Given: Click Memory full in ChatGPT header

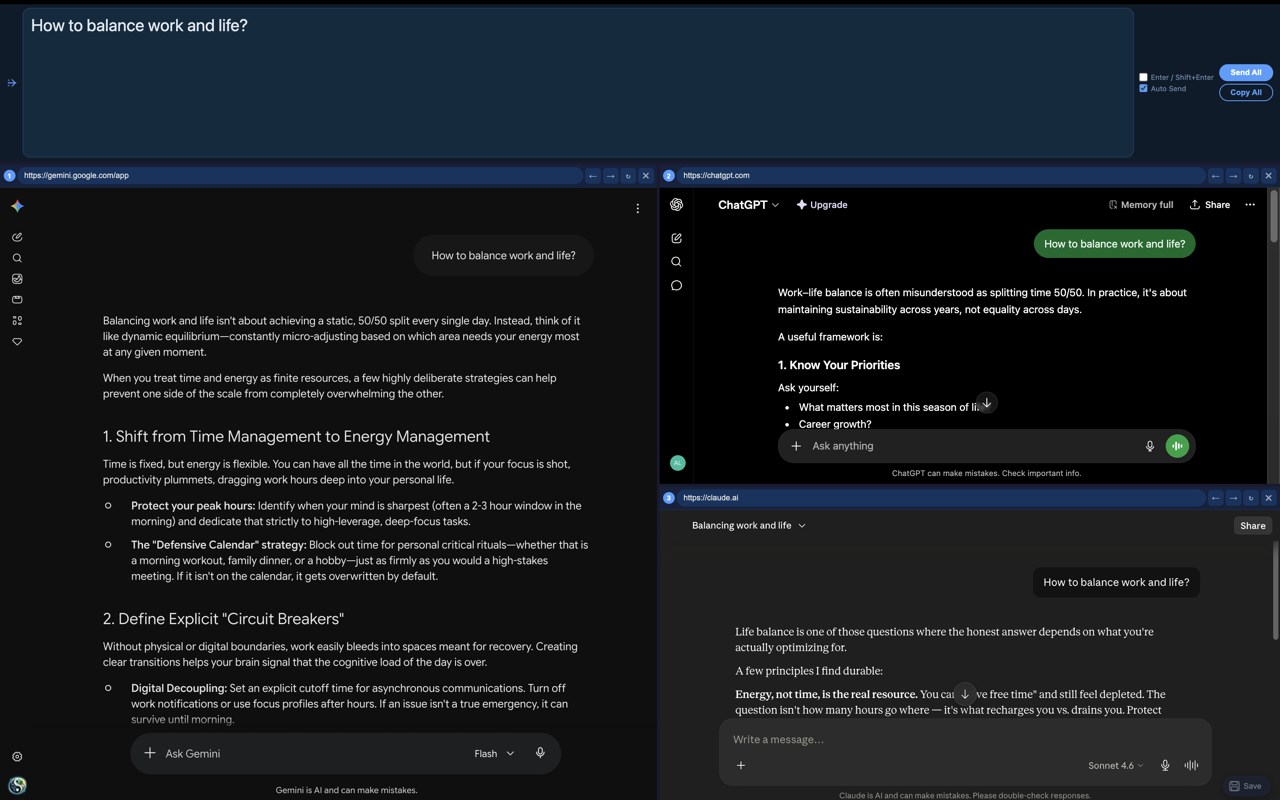Looking at the screenshot, I should [1141, 205].
